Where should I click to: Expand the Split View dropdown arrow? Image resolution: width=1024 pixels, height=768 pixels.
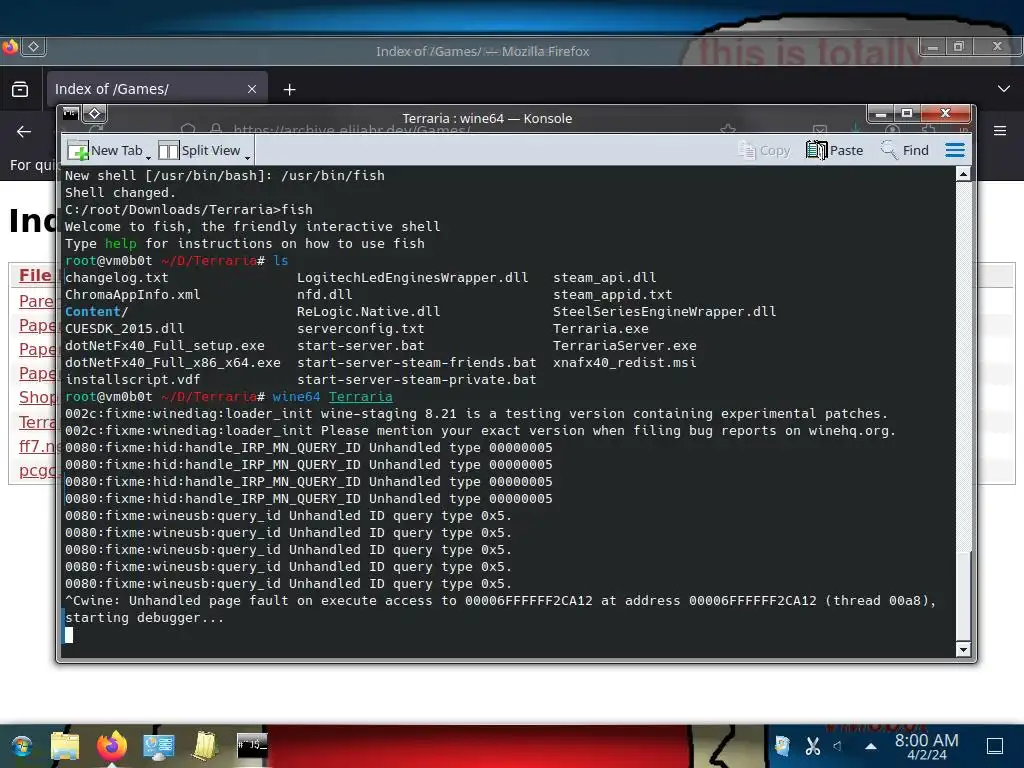coord(248,157)
